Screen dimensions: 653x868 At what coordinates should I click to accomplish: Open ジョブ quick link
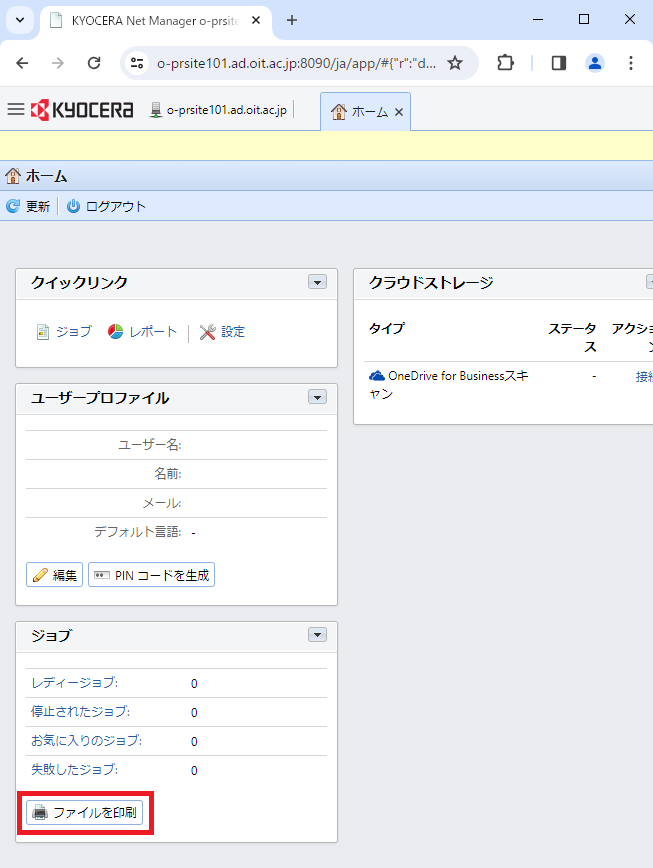click(x=64, y=332)
